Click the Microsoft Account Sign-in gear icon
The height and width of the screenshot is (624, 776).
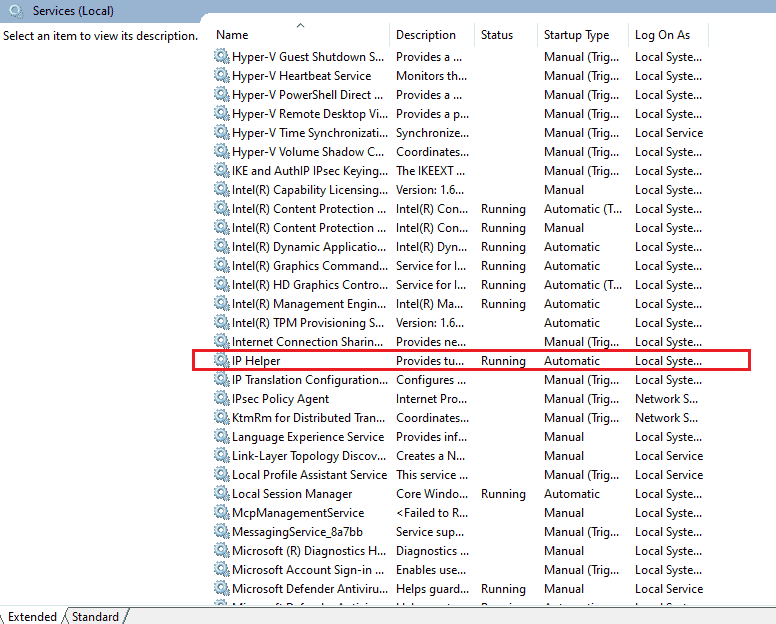click(x=221, y=569)
